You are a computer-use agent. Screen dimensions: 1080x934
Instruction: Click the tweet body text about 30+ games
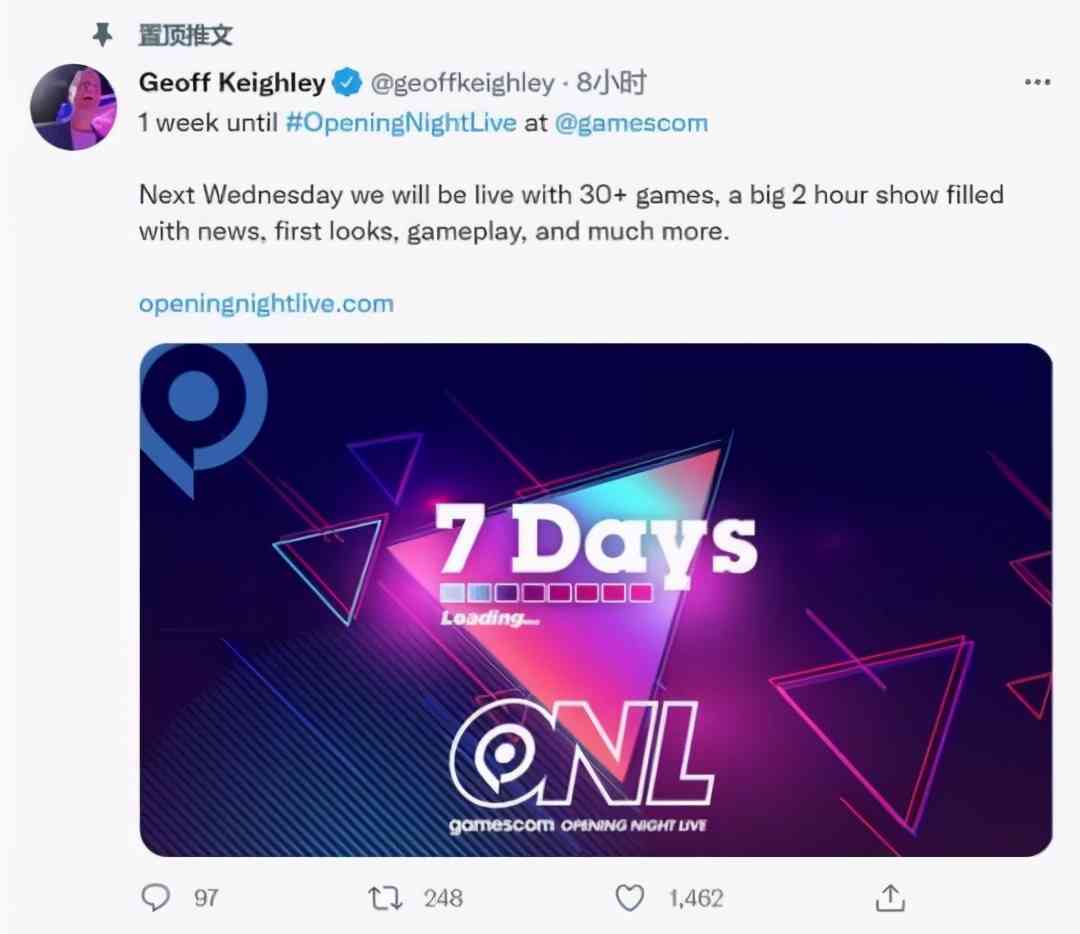571,213
